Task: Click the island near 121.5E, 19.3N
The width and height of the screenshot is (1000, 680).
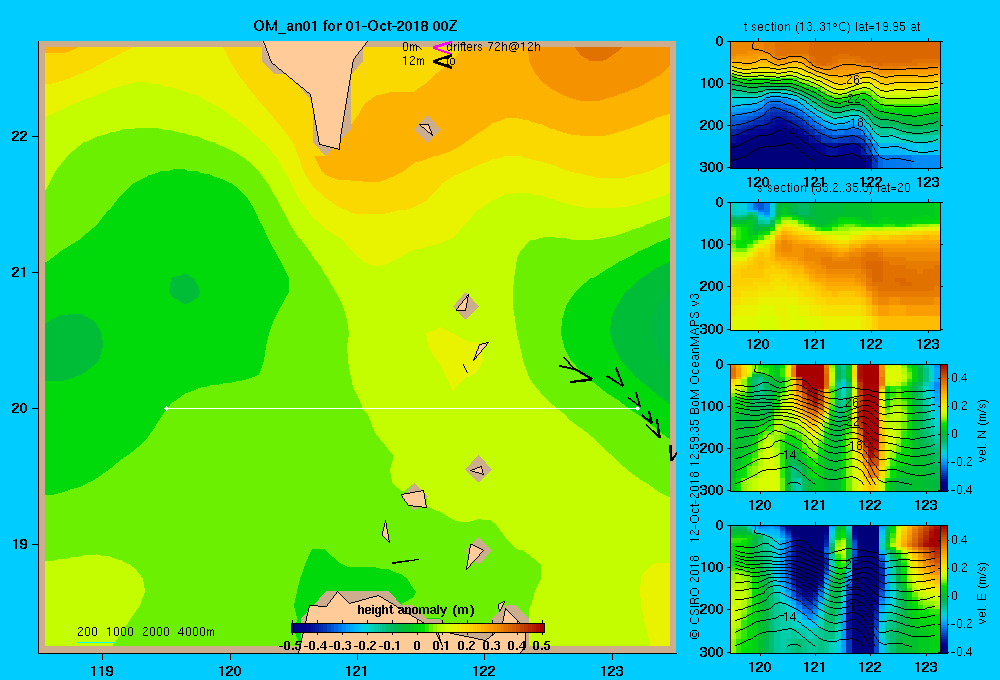Action: click(x=415, y=497)
